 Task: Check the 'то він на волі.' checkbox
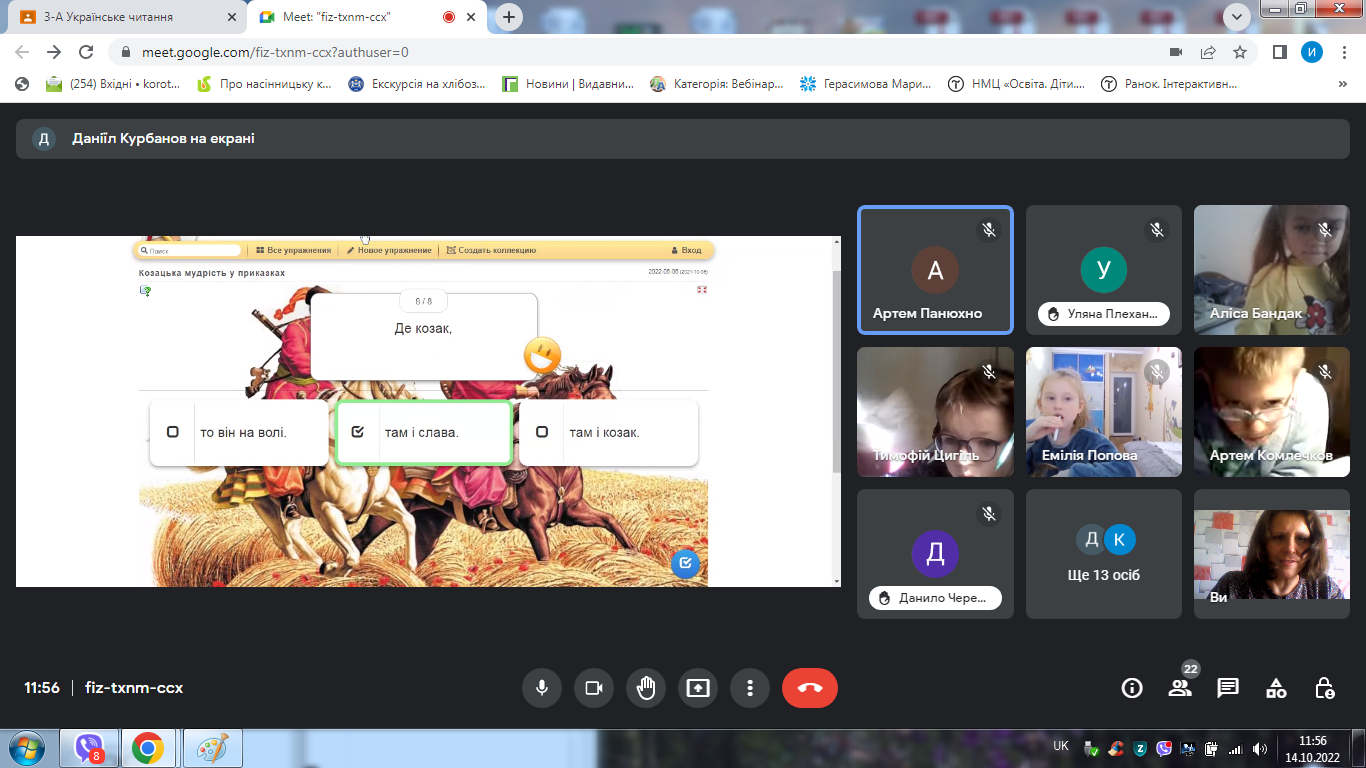[173, 432]
